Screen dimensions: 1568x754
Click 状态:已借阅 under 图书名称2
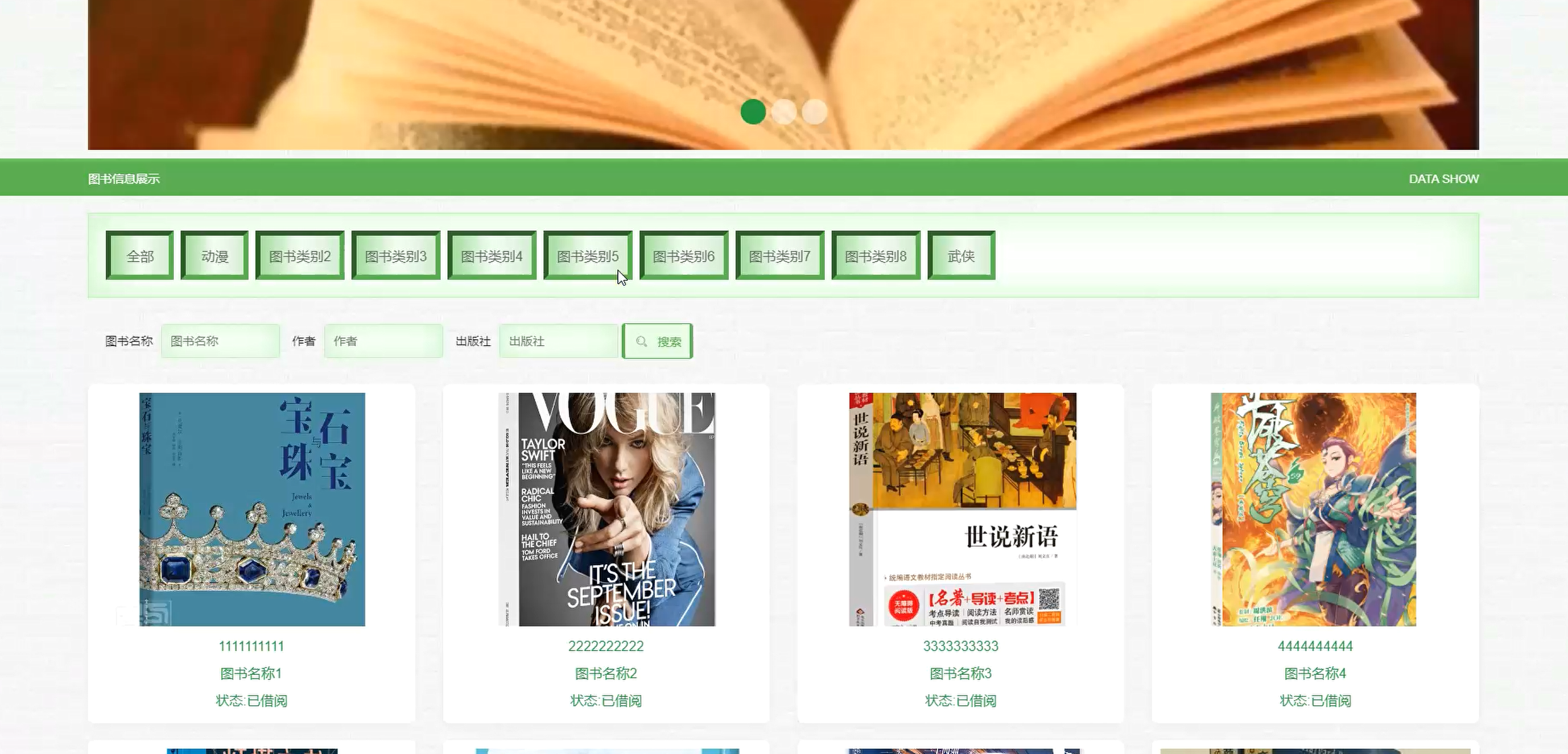(606, 701)
